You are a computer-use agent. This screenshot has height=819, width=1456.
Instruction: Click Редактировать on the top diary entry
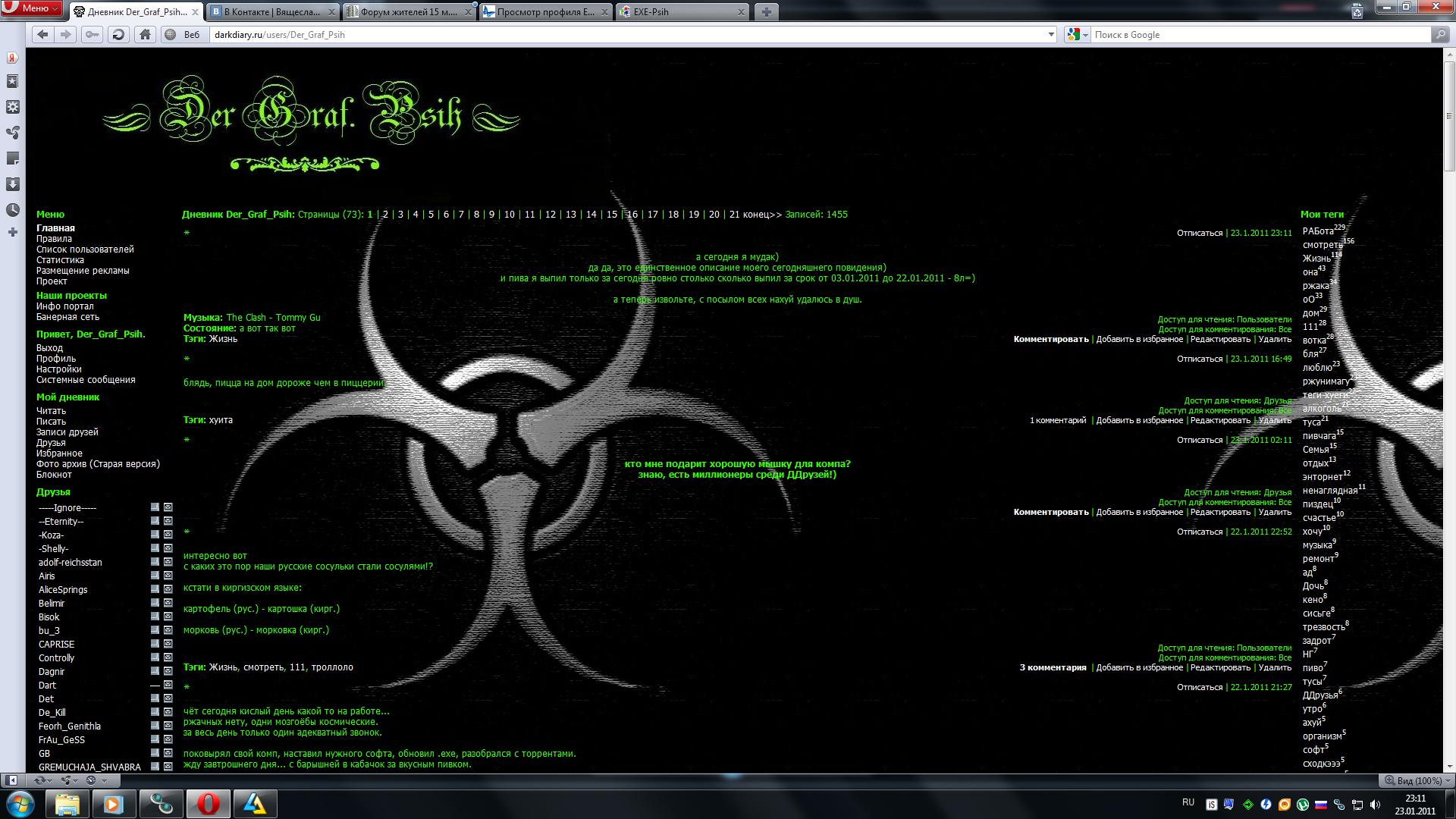(x=1219, y=339)
